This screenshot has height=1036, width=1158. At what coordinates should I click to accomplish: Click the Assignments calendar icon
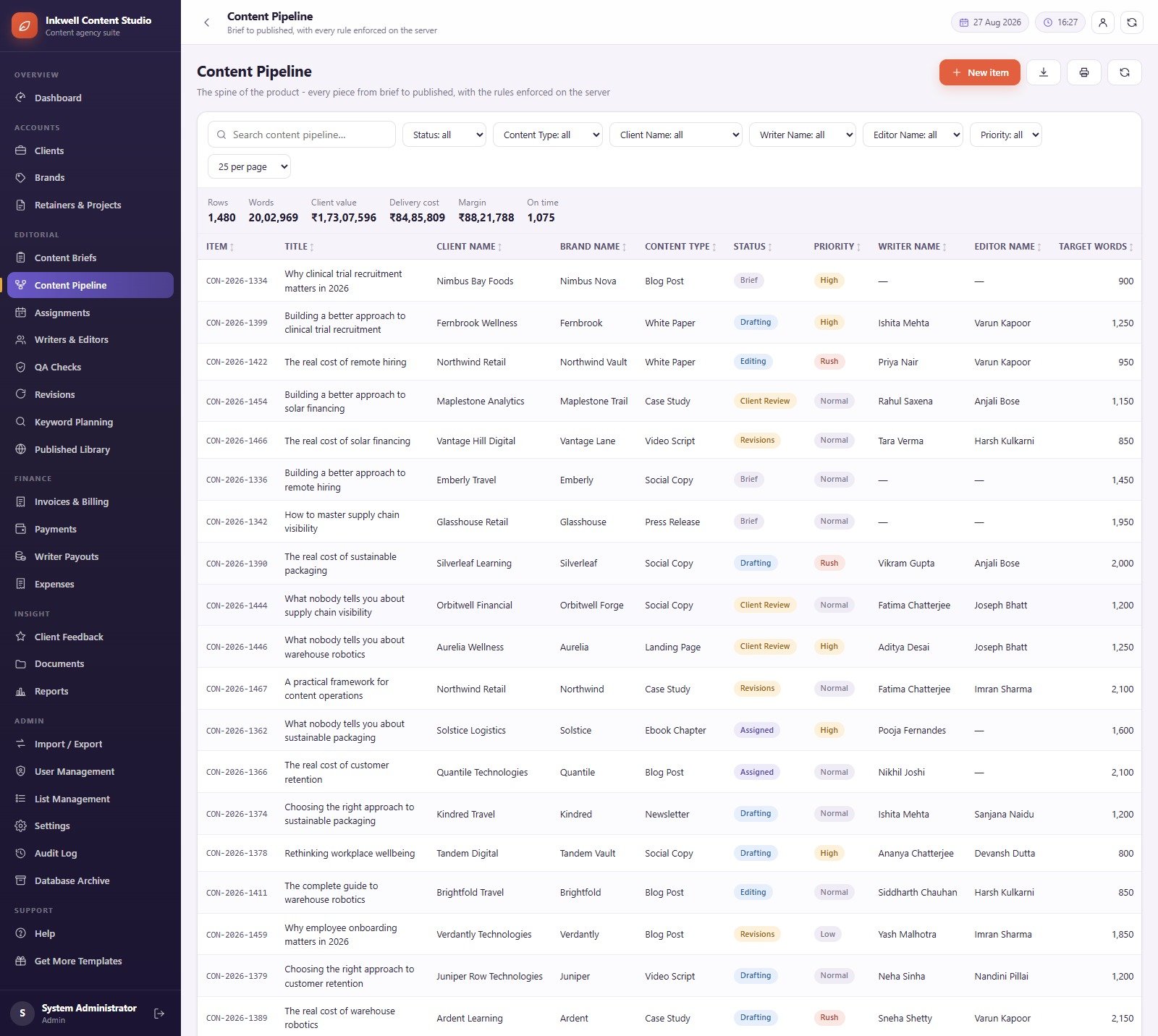click(21, 313)
